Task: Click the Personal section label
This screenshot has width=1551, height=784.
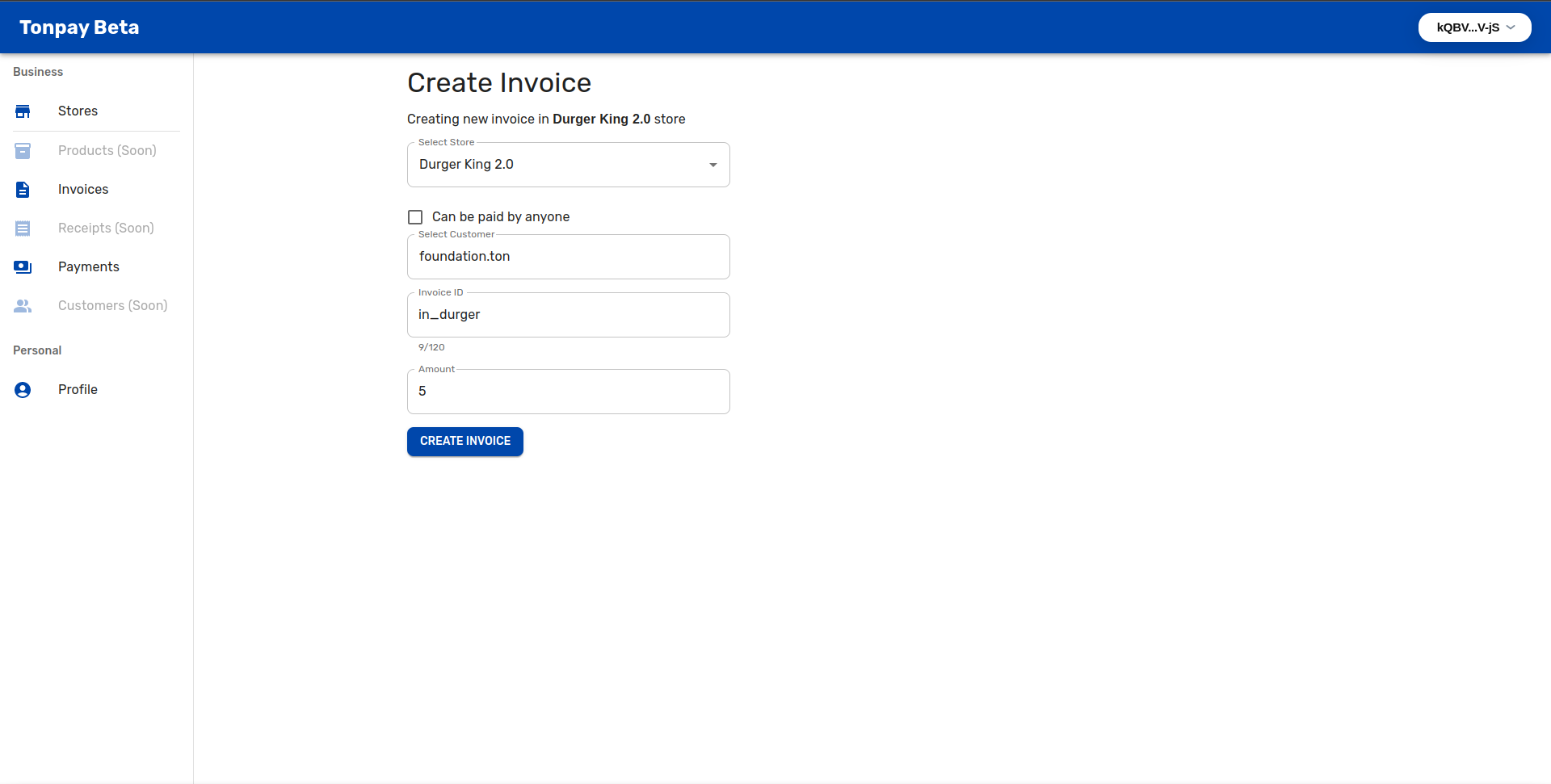Action: coord(37,350)
